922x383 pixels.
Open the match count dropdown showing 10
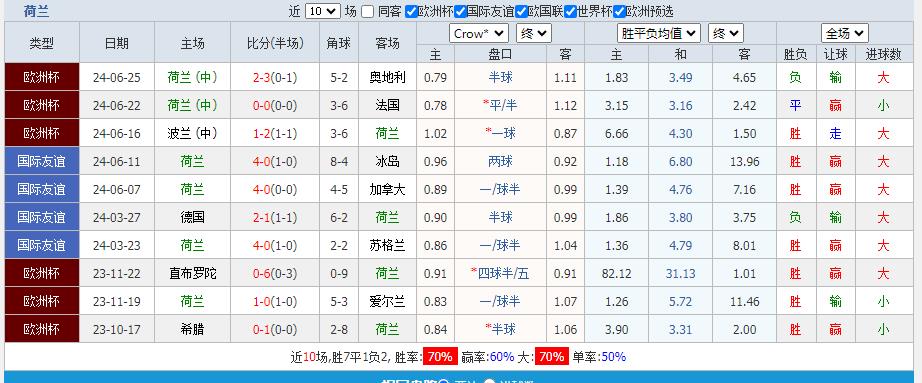point(323,11)
